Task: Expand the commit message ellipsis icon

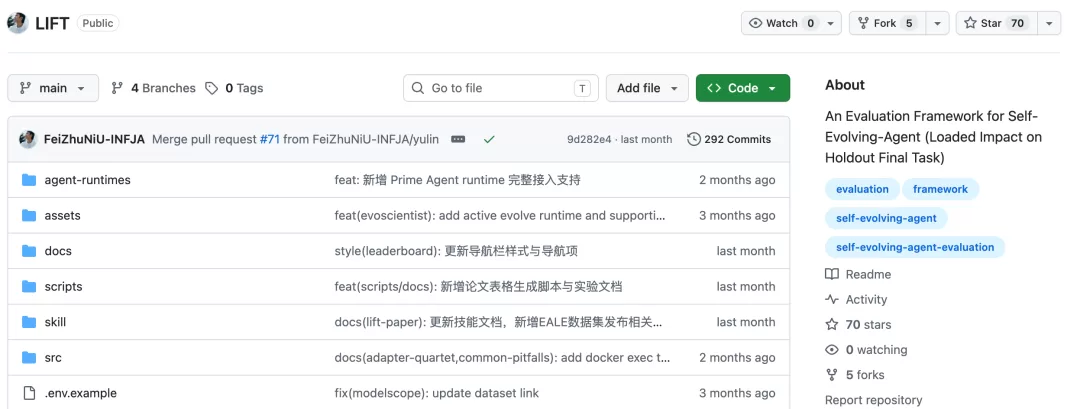Action: click(458, 139)
